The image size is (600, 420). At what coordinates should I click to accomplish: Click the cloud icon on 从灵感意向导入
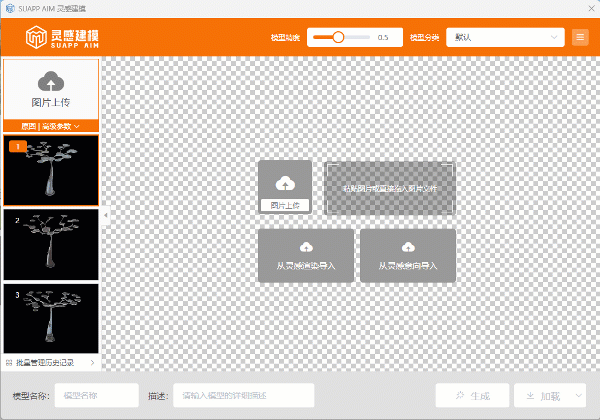click(408, 246)
